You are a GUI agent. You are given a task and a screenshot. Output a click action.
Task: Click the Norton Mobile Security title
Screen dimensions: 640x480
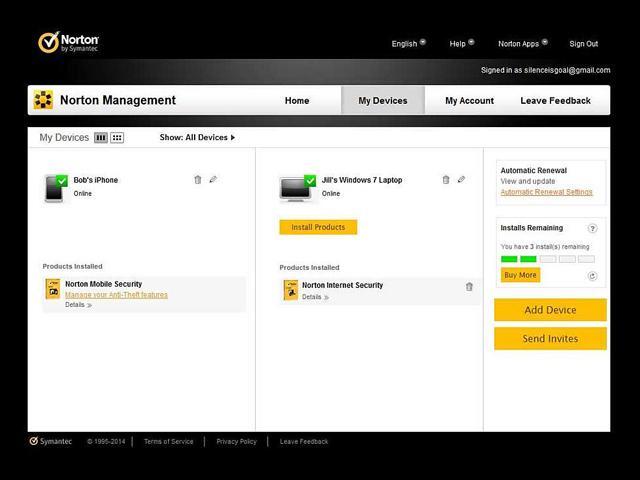click(104, 284)
